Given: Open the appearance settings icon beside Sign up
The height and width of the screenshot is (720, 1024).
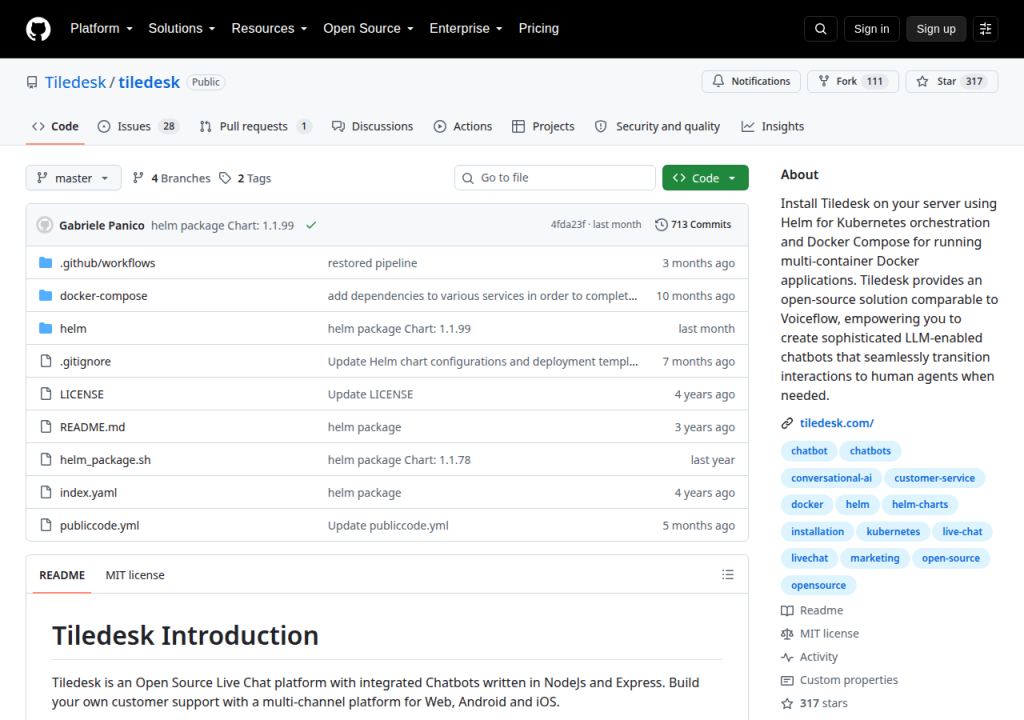Looking at the screenshot, I should pos(985,29).
